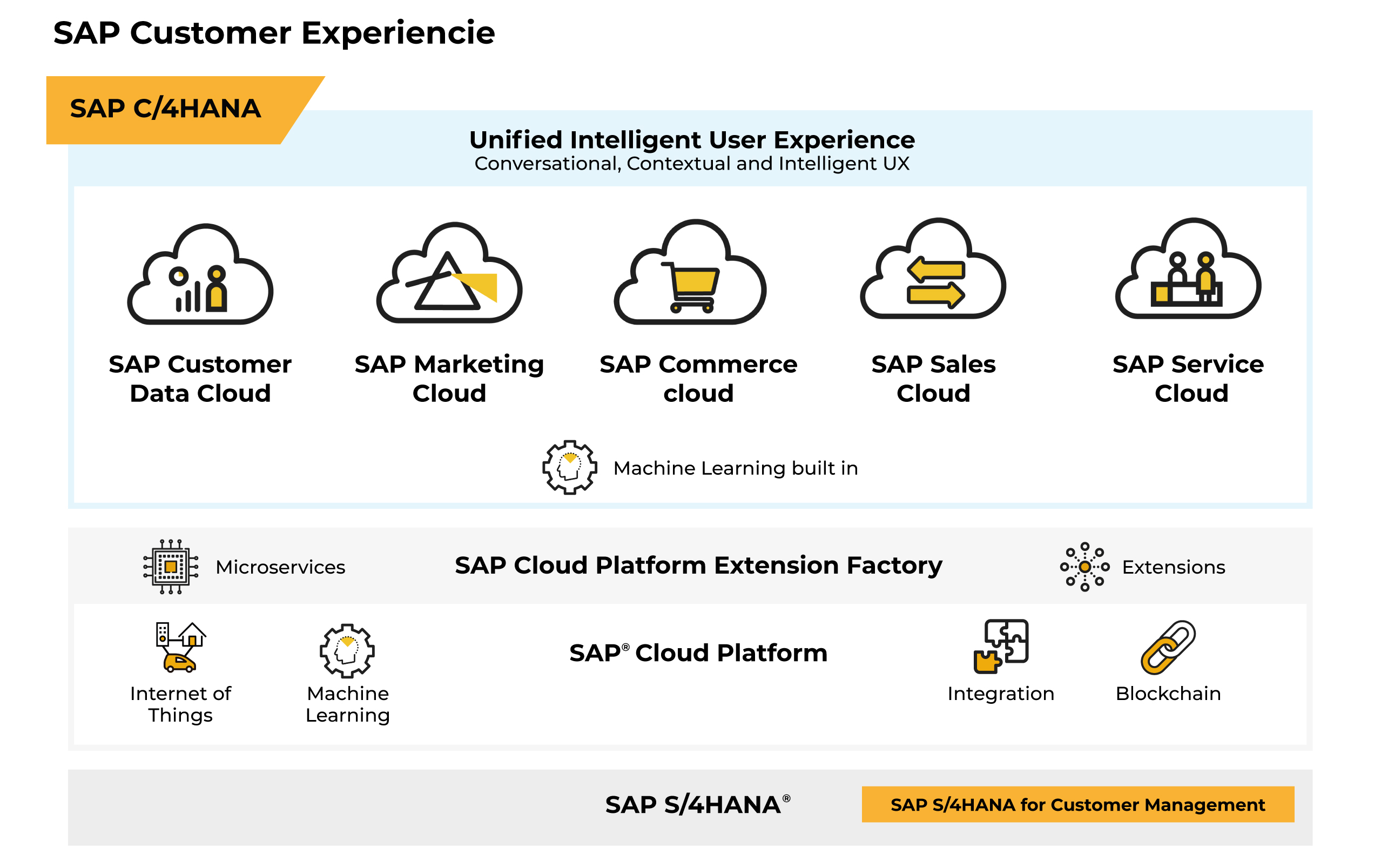Select the SAP C/4HANA orange banner

[166, 109]
